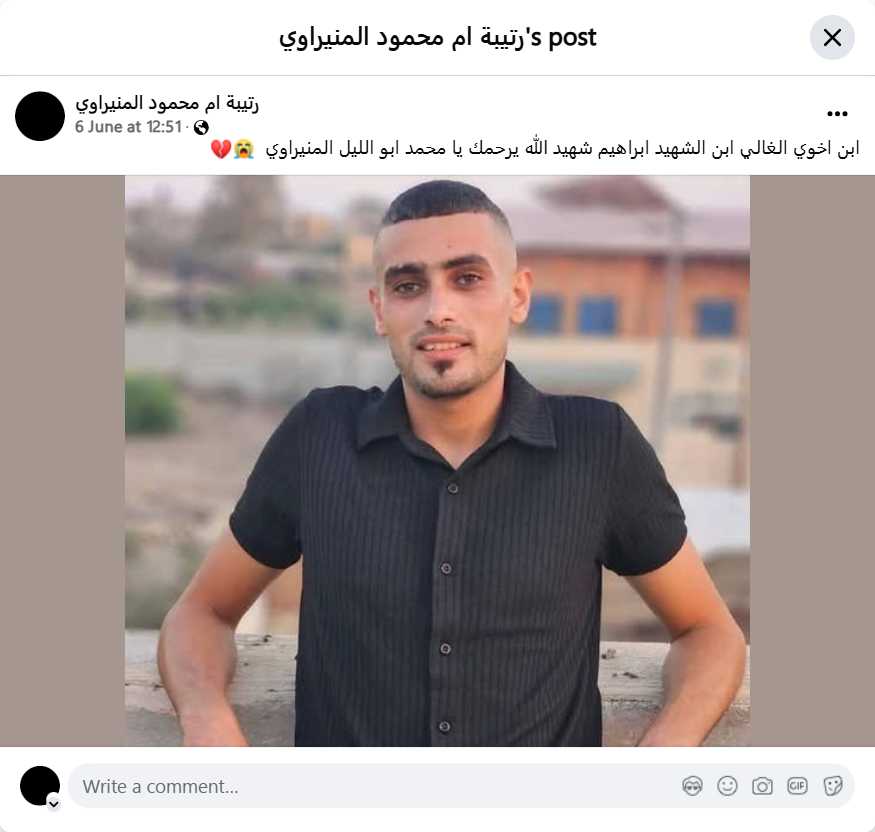Screen dimensions: 875x832
Task: Open the sticker picker in the comment box
Action: pos(833,786)
